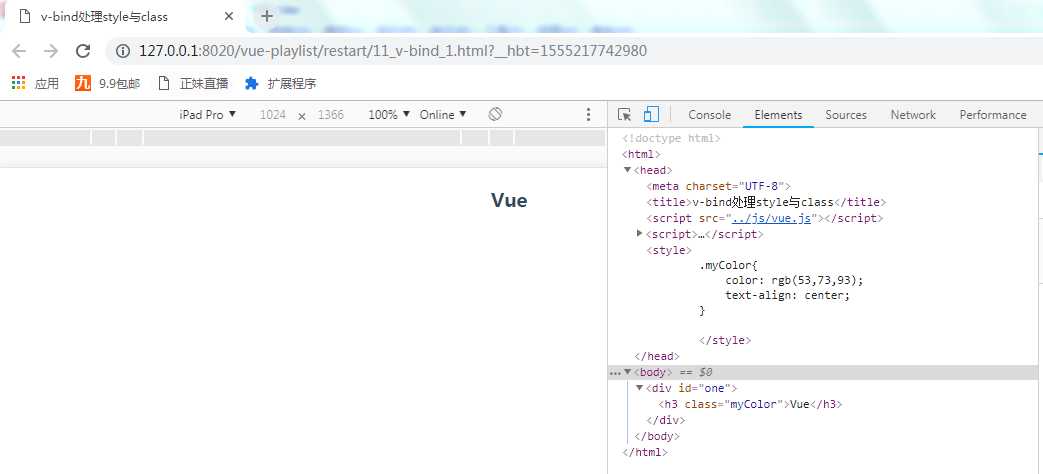Viewport: 1043px width, 474px height.
Task: Reload the current page
Action: coord(82,51)
